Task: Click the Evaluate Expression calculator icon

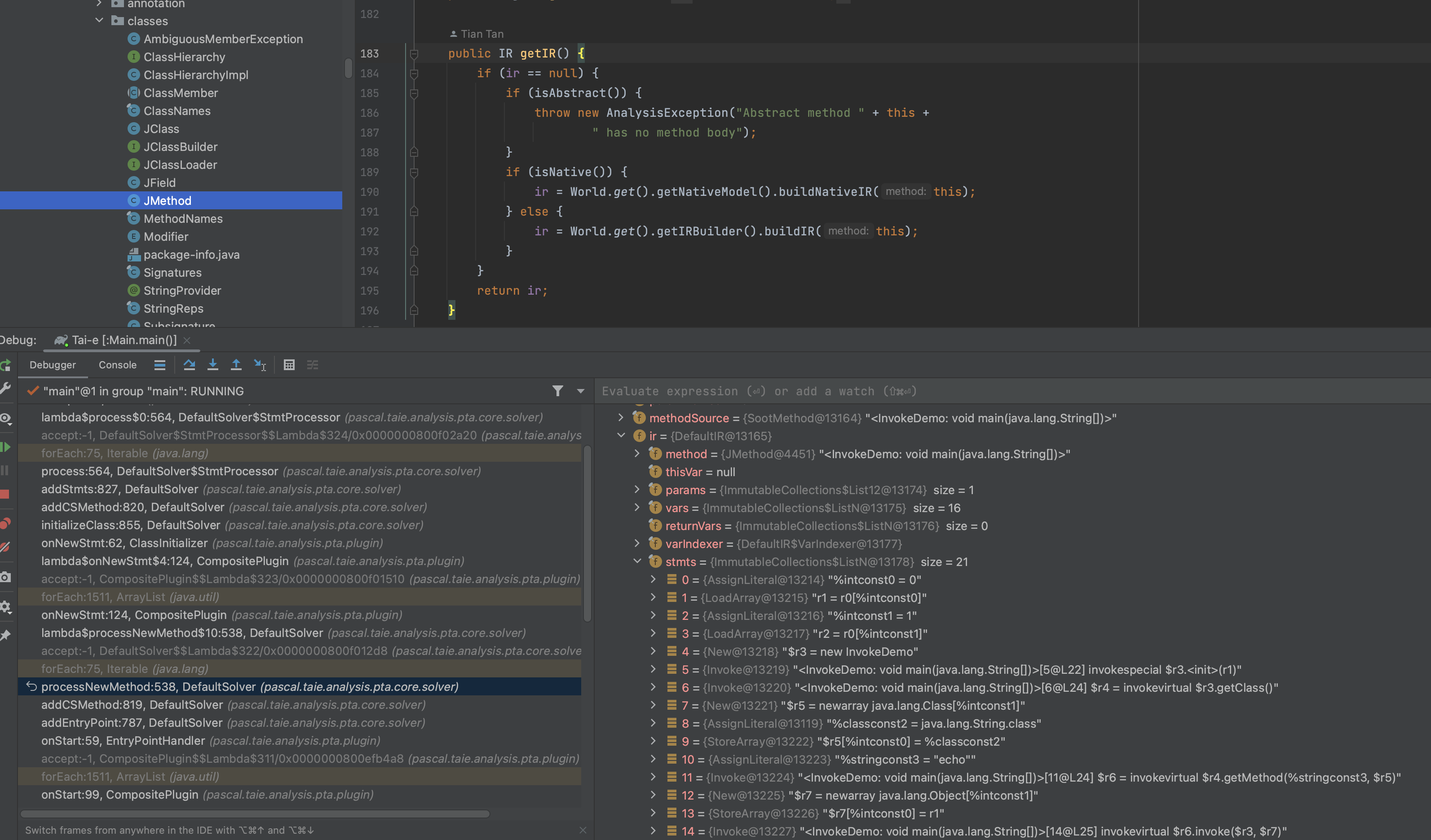Action: 289,365
